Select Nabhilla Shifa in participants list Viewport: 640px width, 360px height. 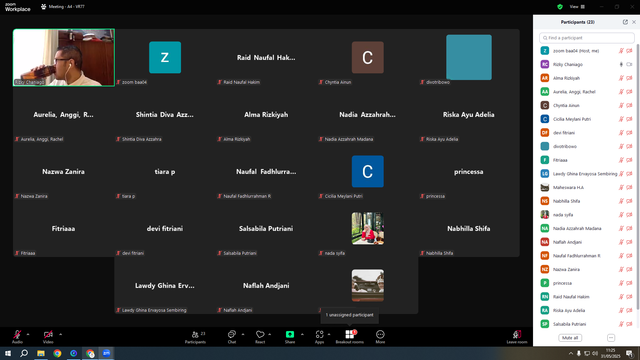[587, 201]
